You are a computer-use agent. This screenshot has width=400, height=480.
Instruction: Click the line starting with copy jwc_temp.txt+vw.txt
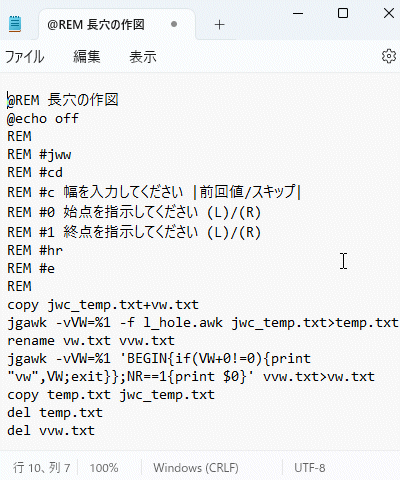point(103,305)
